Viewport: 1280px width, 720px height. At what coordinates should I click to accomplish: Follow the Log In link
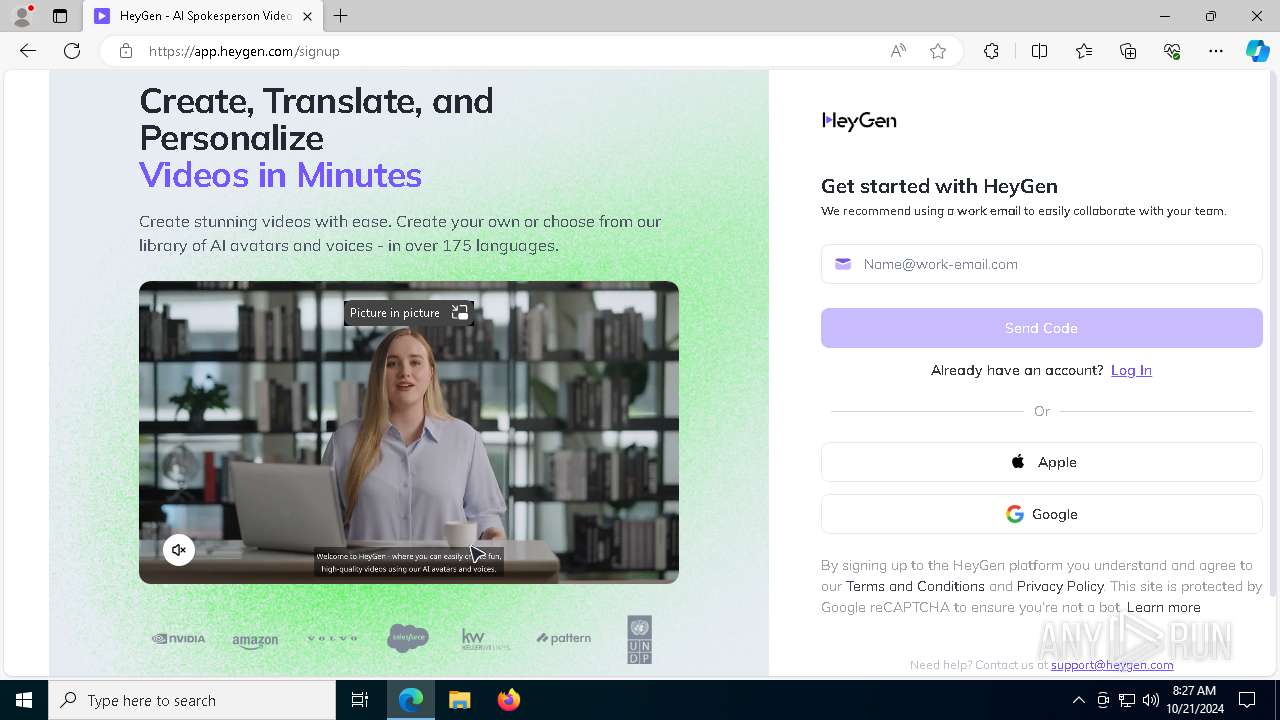pyautogui.click(x=1131, y=370)
